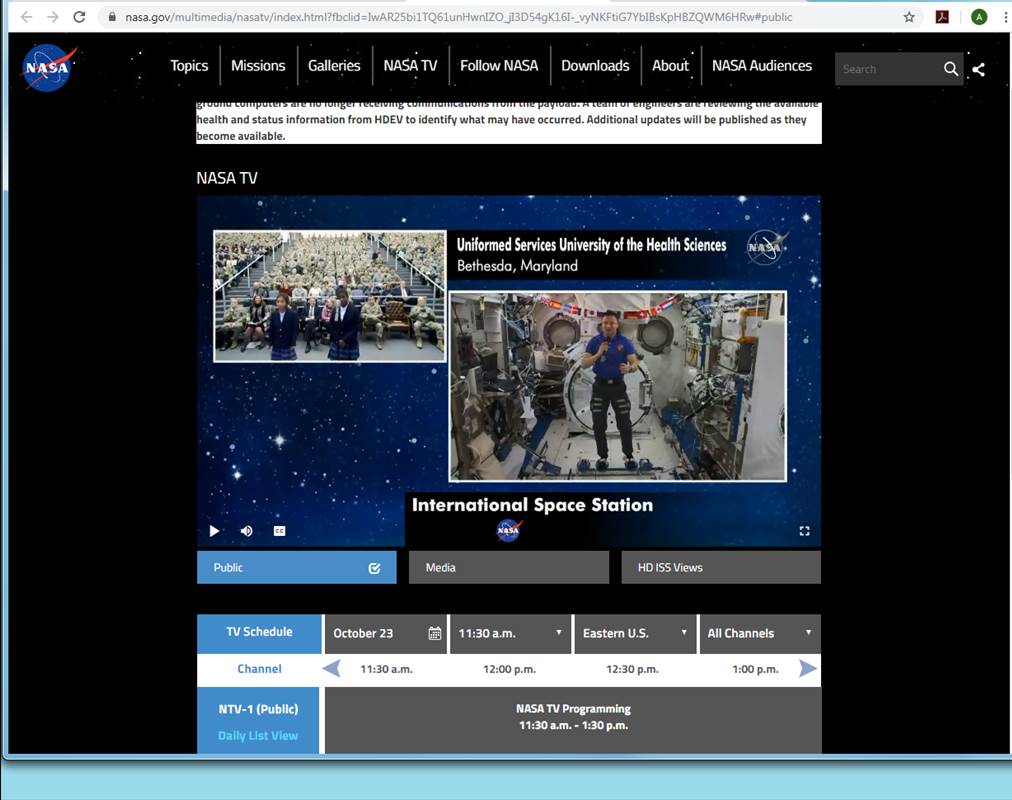Open the share icon in the header
The height and width of the screenshot is (800, 1012).
(x=978, y=69)
